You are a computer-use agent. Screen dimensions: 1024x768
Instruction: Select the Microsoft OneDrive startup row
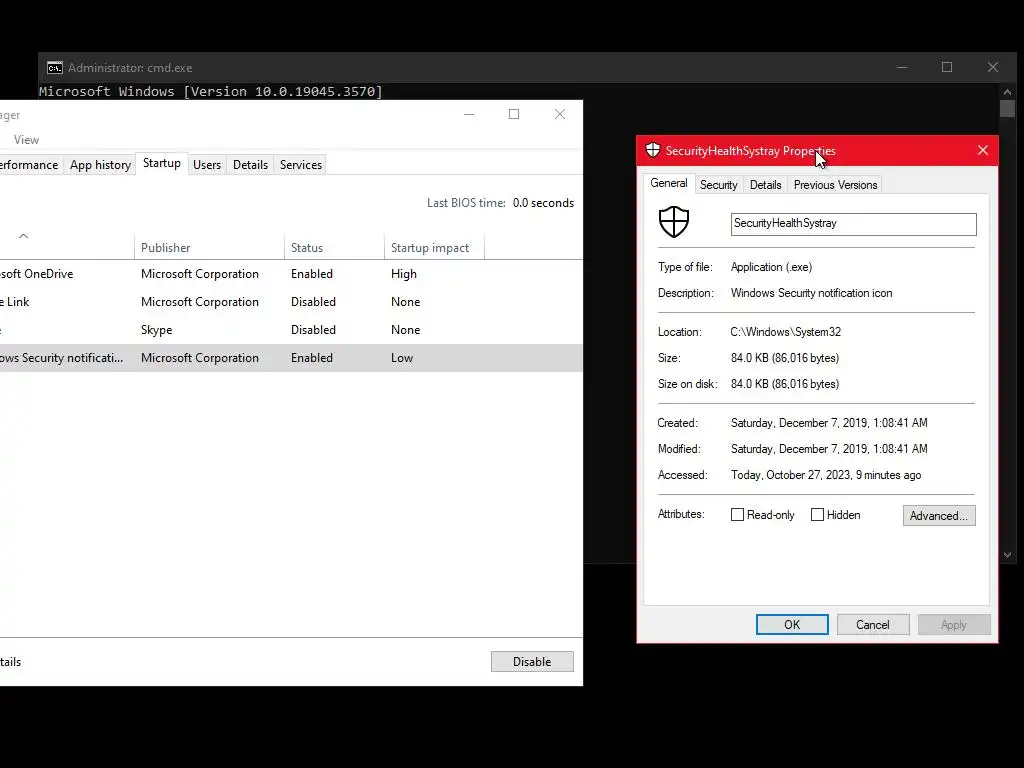[x=291, y=274]
